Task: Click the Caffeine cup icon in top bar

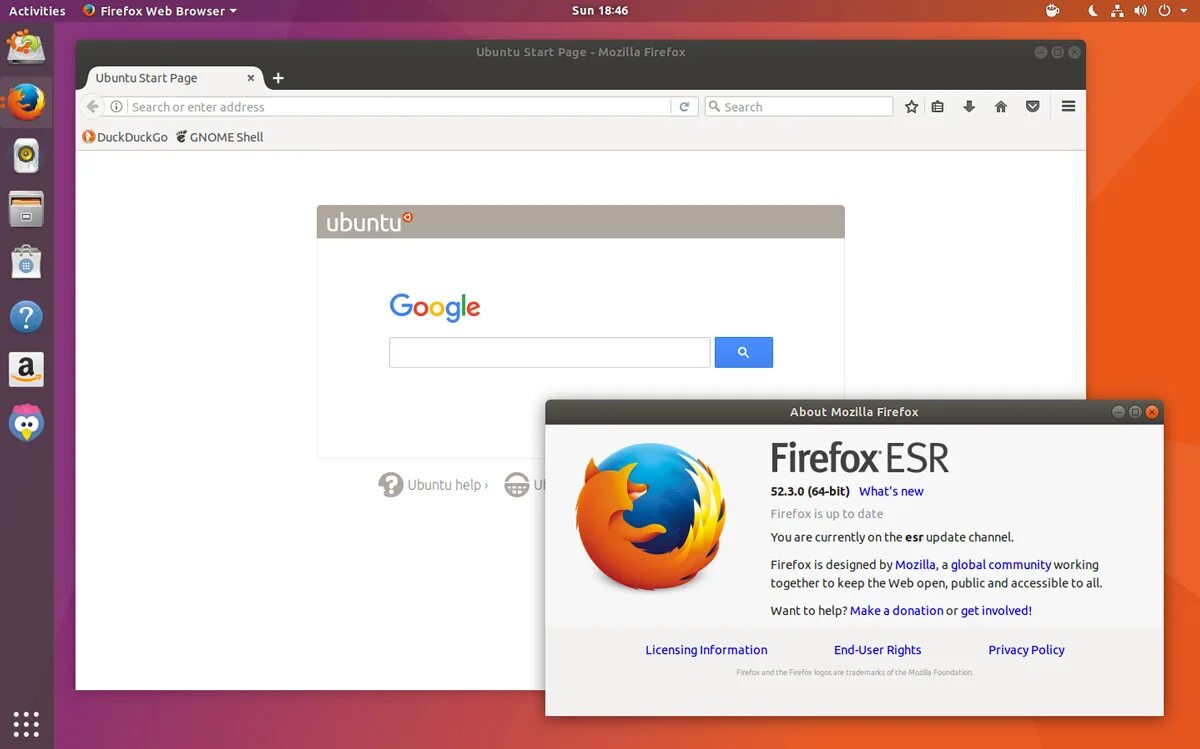Action: tap(1052, 10)
